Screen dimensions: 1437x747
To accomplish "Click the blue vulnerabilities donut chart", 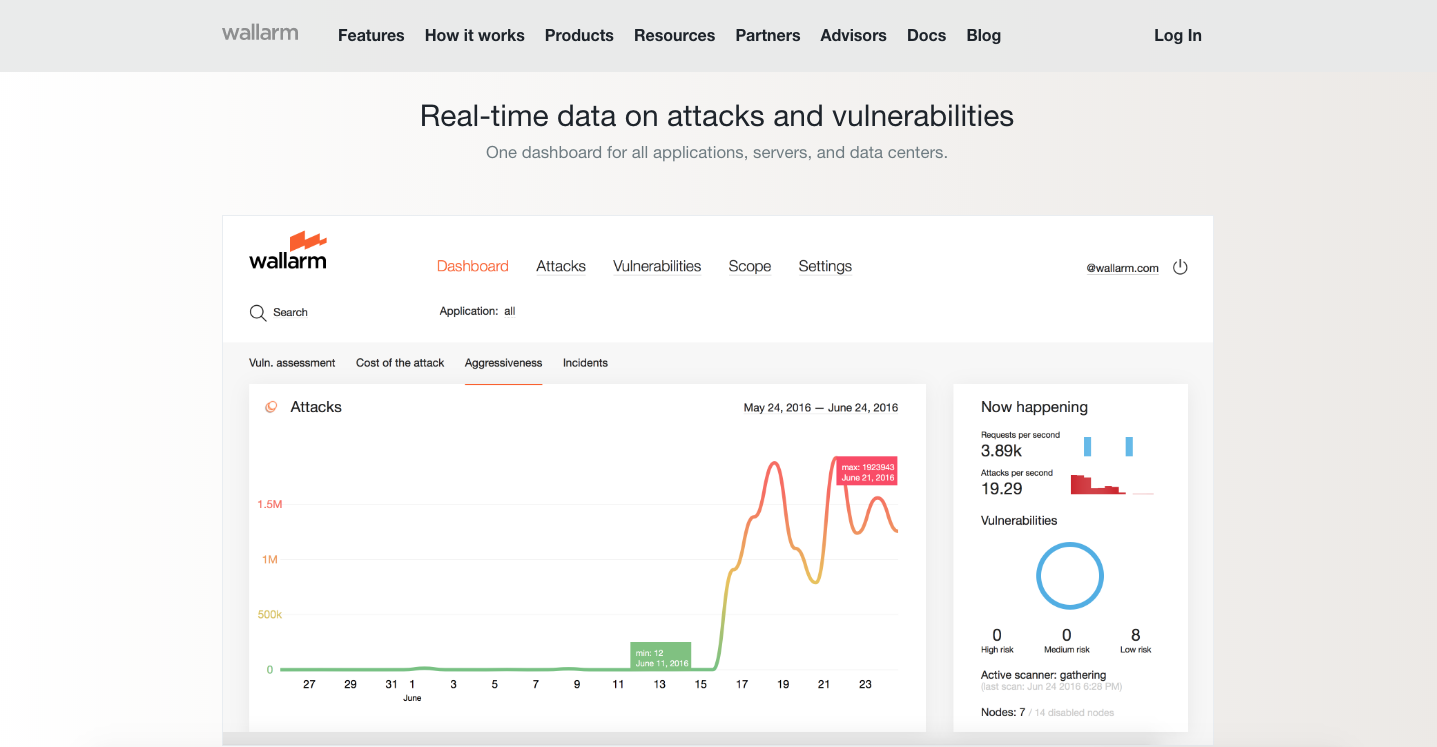I will pyautogui.click(x=1069, y=576).
